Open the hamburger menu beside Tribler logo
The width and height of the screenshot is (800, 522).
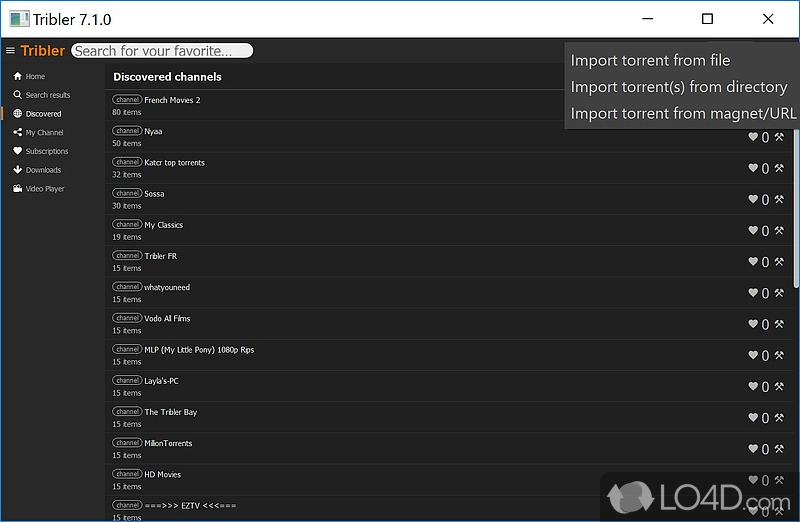coord(10,51)
